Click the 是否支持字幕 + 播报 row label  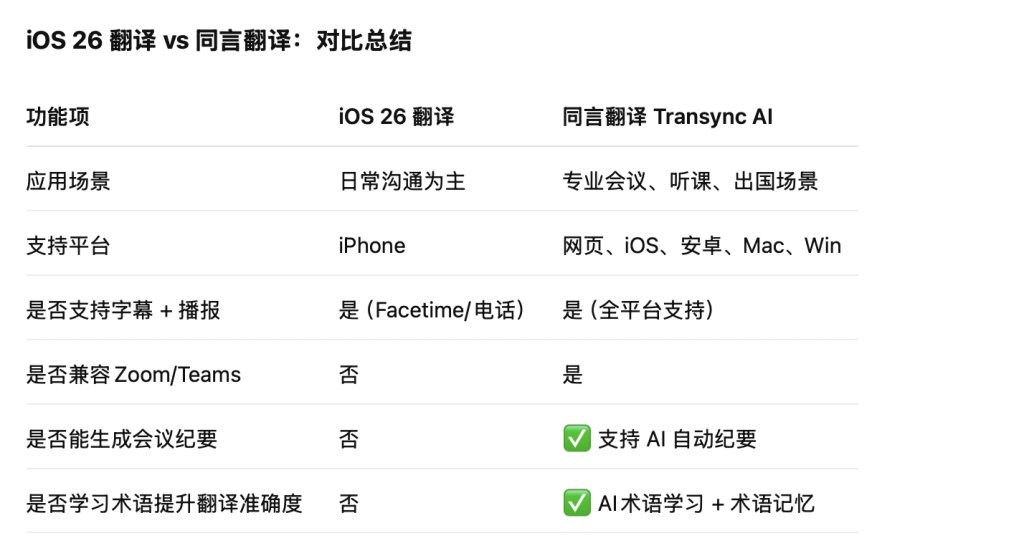coord(123,310)
